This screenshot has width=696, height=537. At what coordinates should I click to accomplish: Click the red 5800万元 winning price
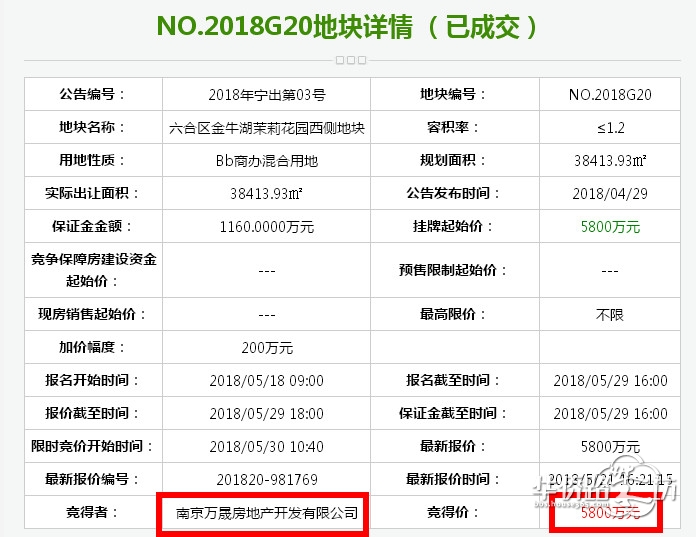click(610, 513)
